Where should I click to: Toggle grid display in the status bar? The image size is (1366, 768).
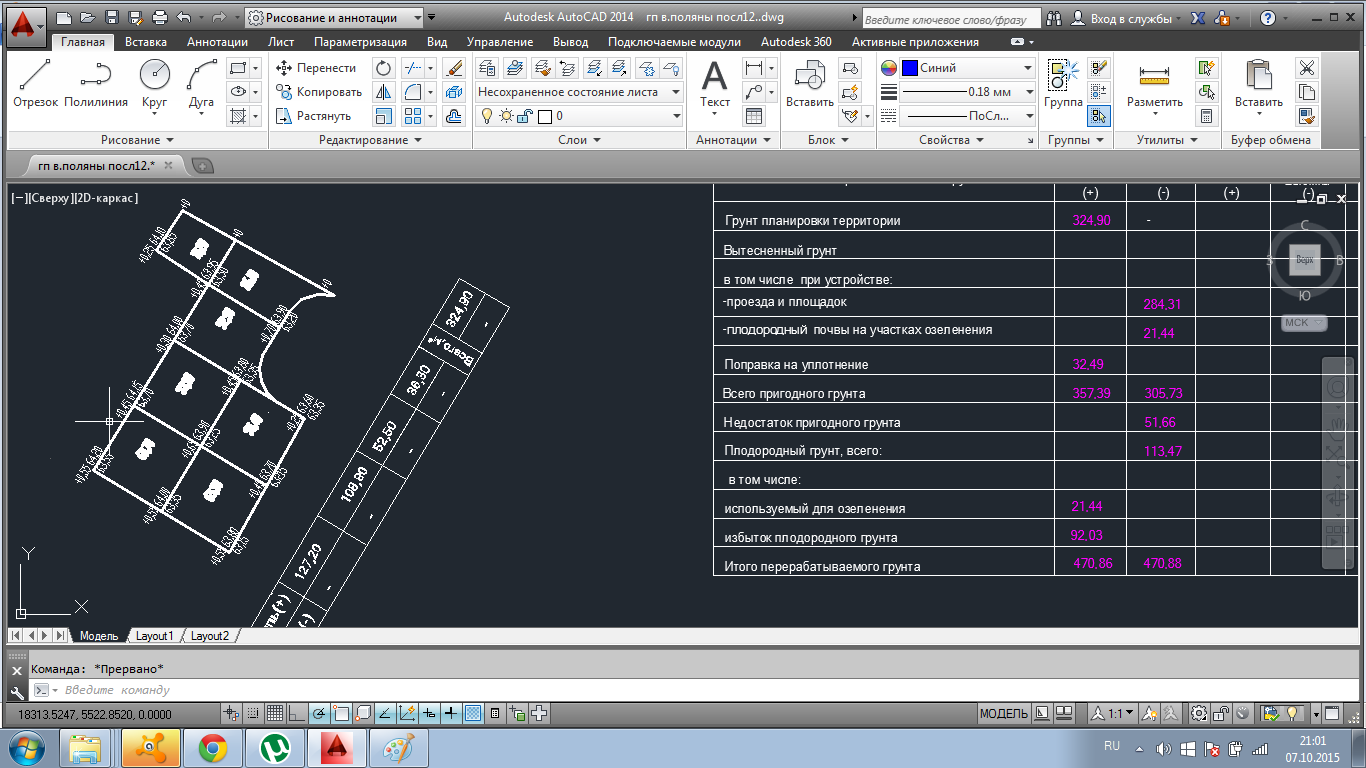[275, 713]
